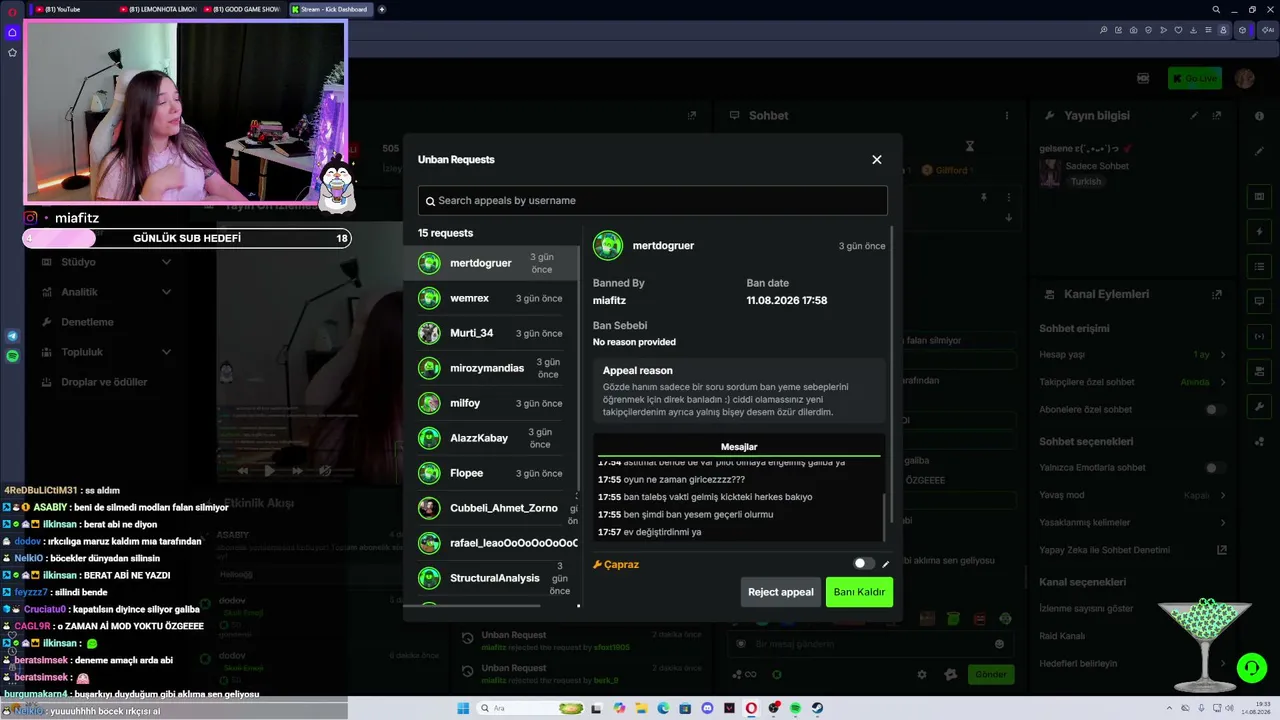Close the Unban Requests dialog
1280x720 pixels.
click(877, 160)
